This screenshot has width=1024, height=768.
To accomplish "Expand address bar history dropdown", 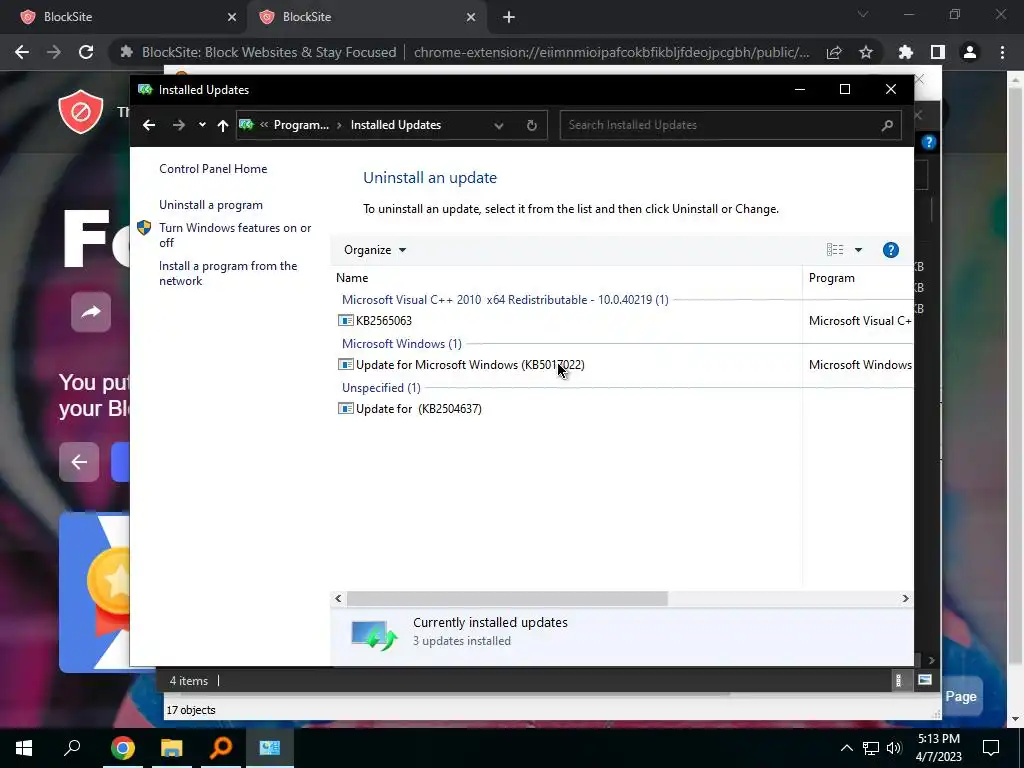I will pyautogui.click(x=499, y=125).
